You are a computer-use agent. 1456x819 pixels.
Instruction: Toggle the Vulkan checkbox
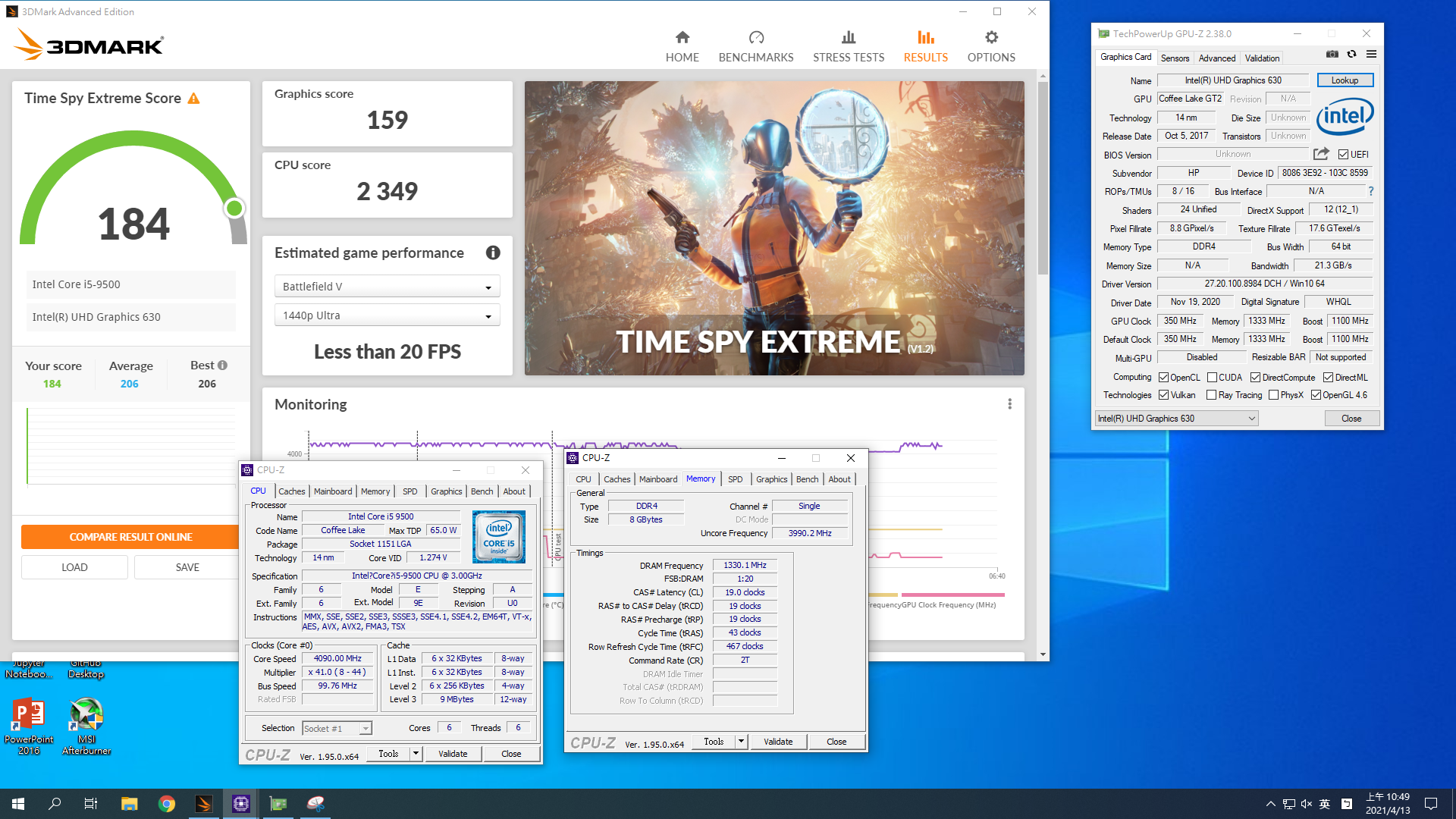[1163, 394]
